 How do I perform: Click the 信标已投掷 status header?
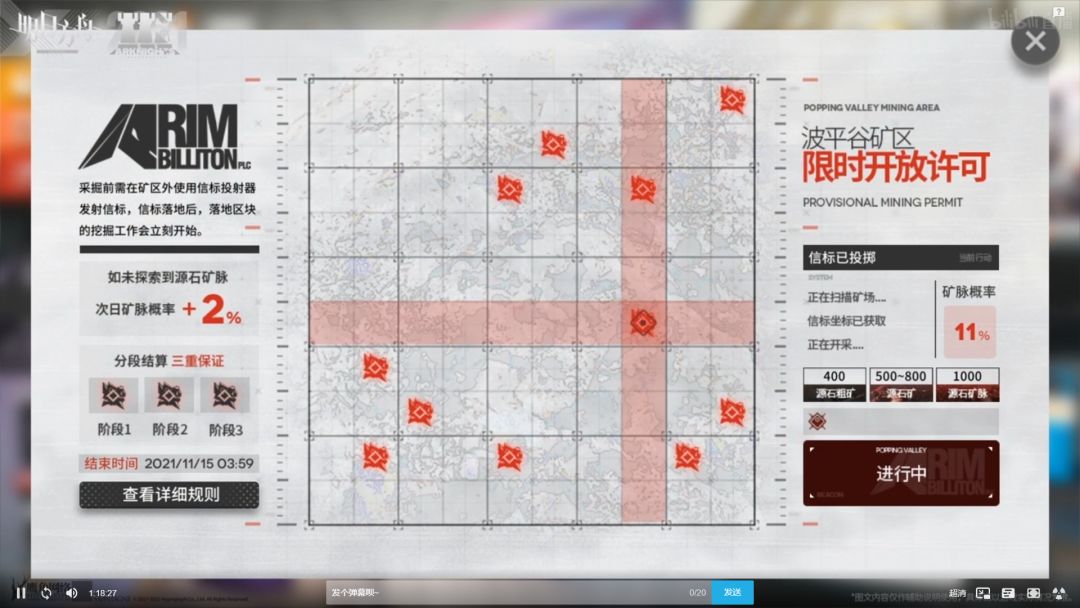[x=901, y=258]
